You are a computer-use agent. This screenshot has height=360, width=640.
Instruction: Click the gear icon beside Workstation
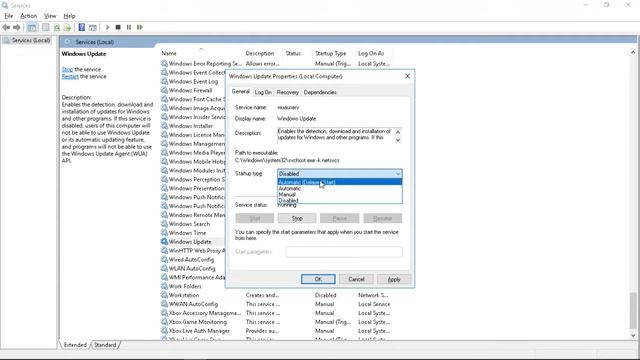[x=164, y=295]
